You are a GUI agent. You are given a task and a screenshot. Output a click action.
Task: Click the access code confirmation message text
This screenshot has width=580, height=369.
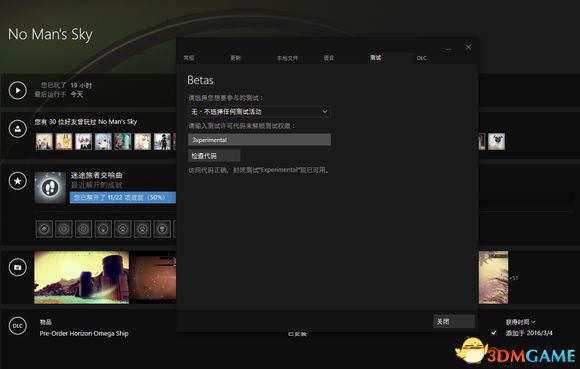tap(259, 170)
